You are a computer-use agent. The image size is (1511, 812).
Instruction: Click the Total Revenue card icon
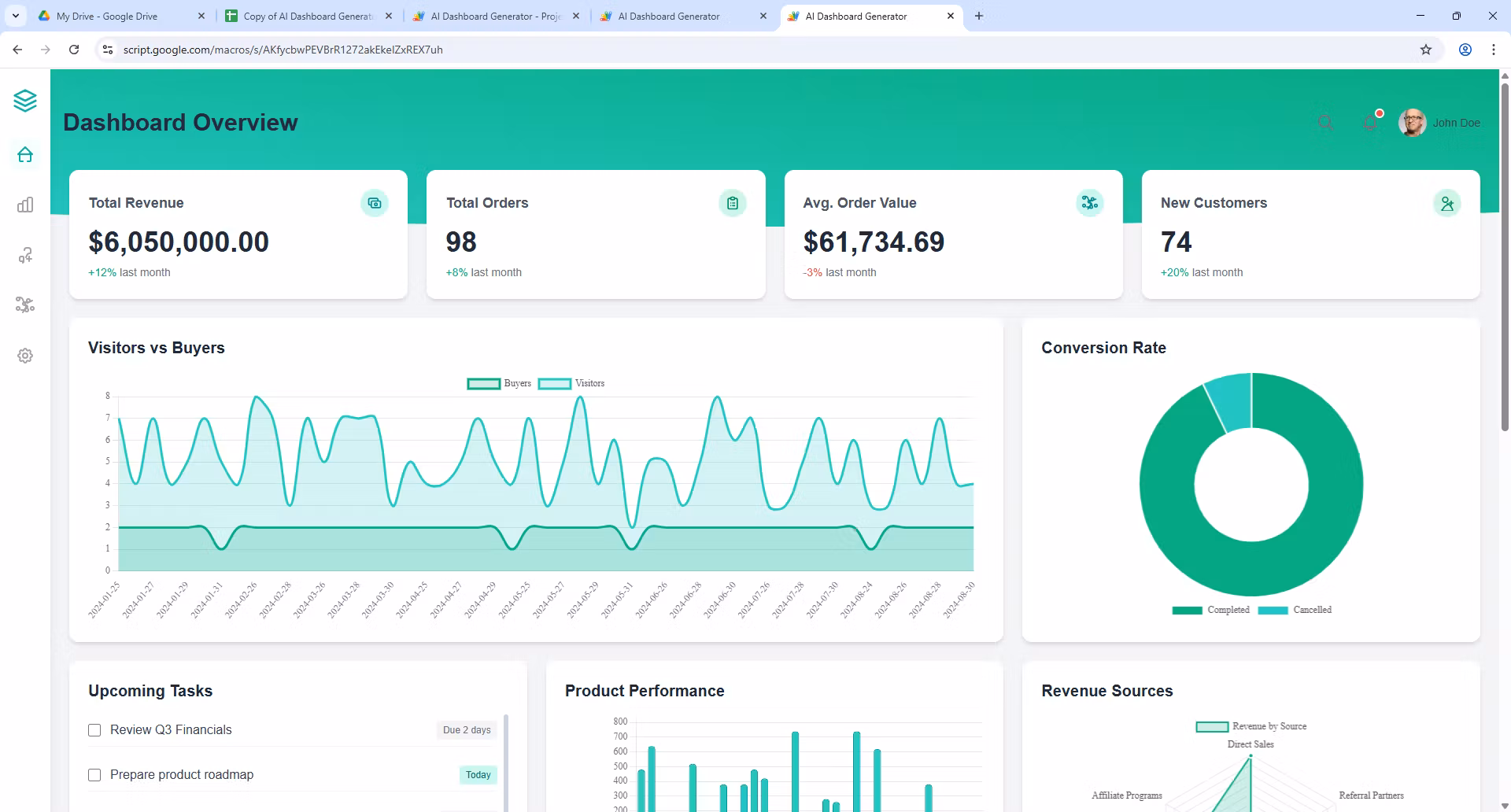(375, 203)
